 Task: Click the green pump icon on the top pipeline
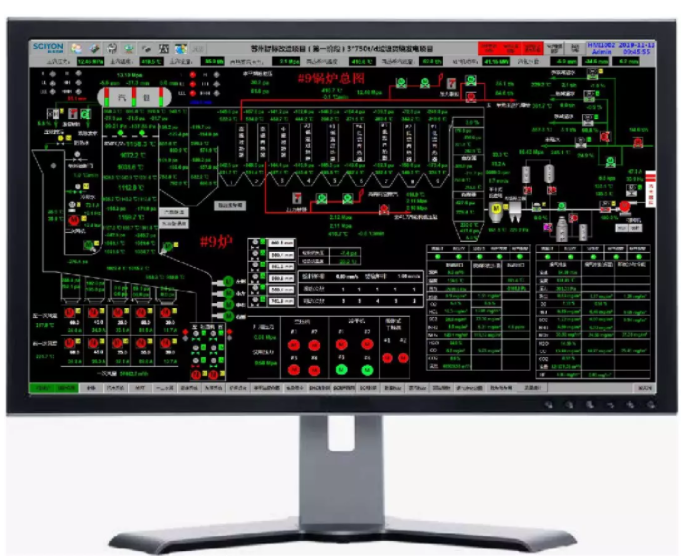(401, 81)
